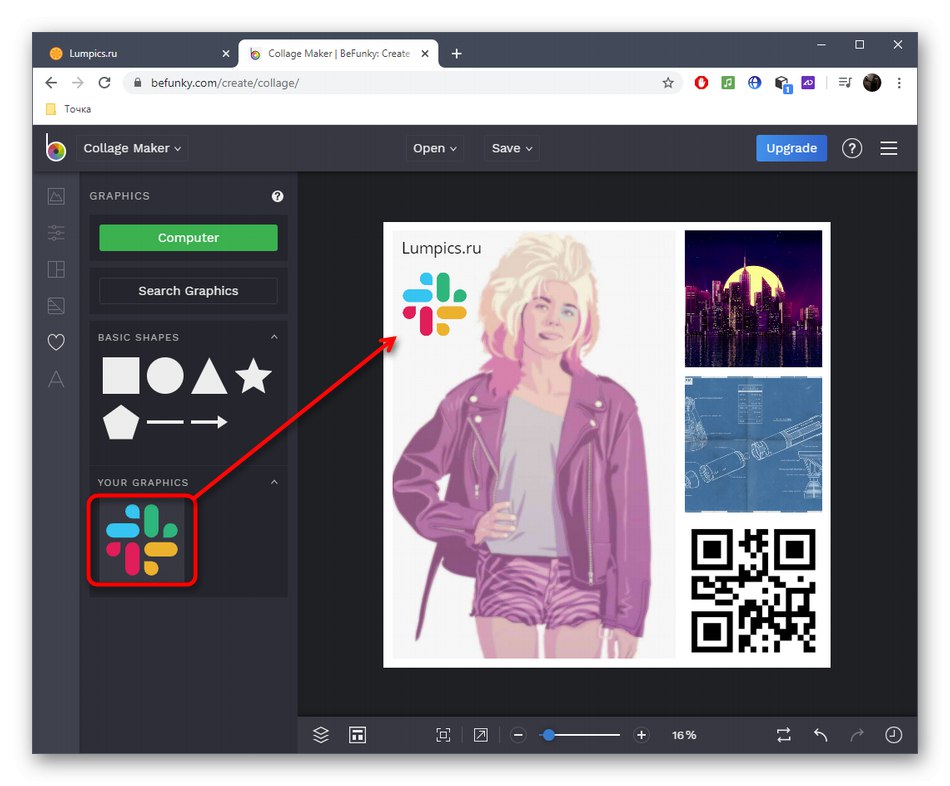This screenshot has width=950, height=786.
Task: Click the Graphics panel help icon
Action: pos(277,196)
